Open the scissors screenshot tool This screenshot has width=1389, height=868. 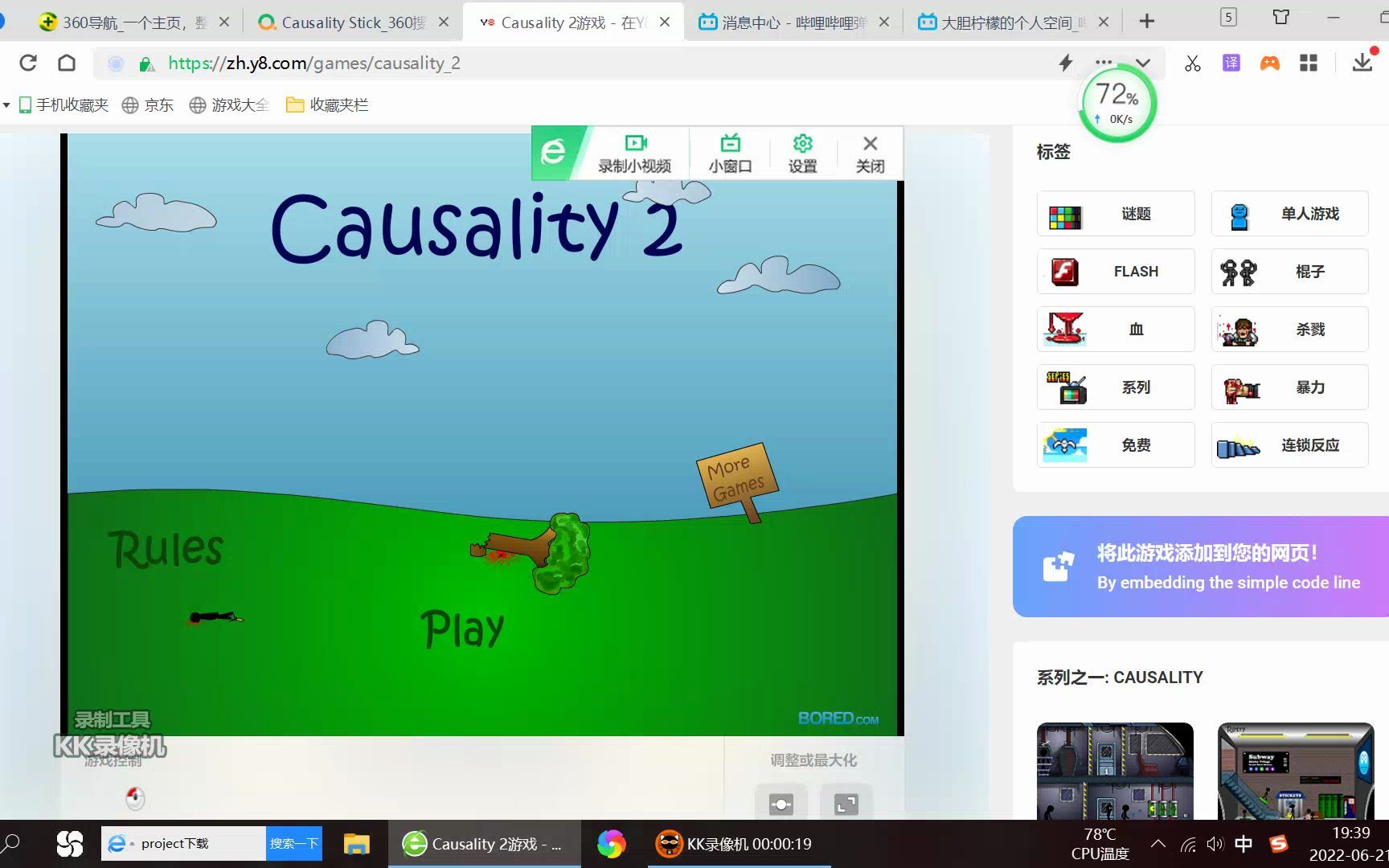[x=1192, y=63]
